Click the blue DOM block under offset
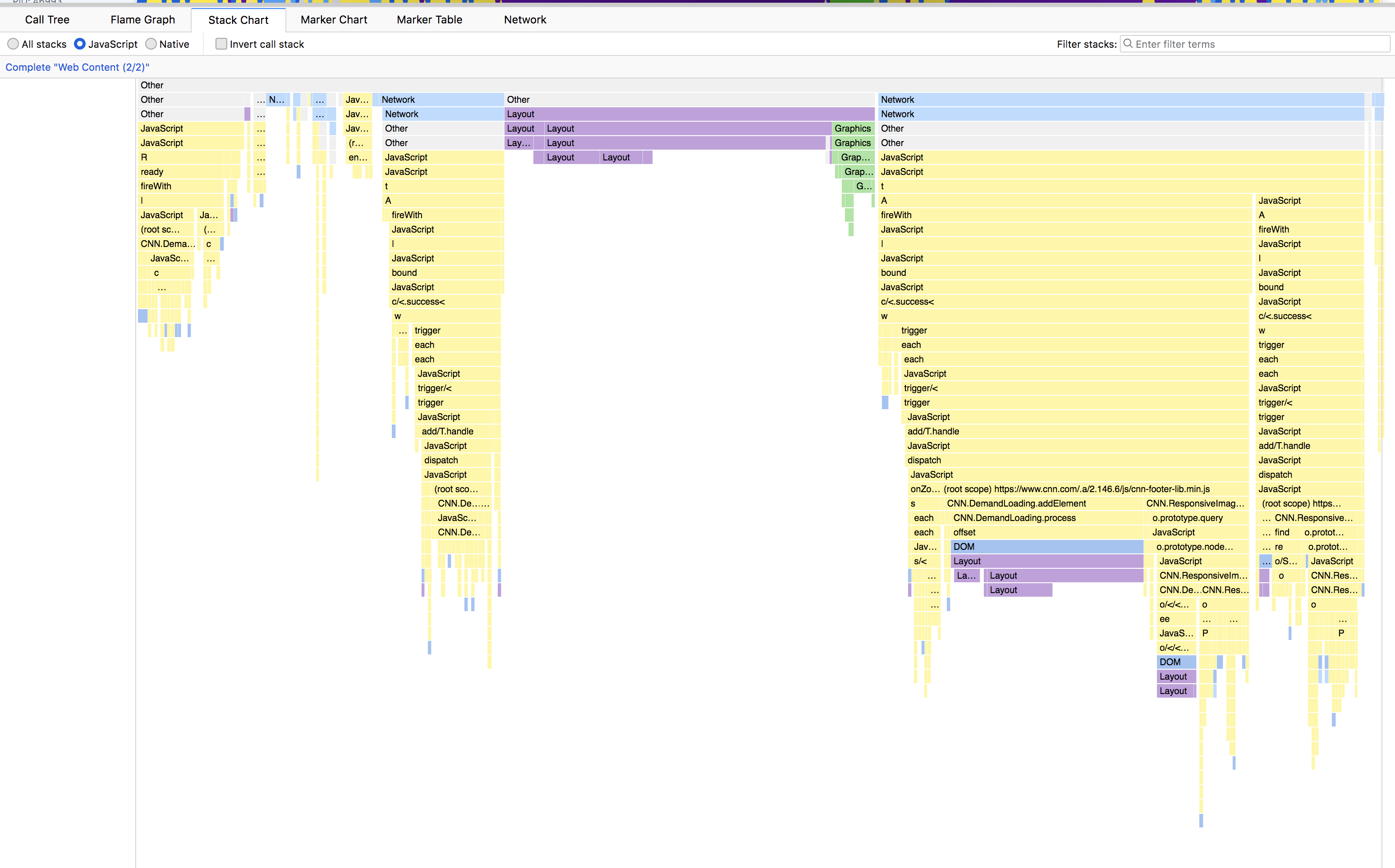Screen dimensions: 1395x868 [1047, 547]
